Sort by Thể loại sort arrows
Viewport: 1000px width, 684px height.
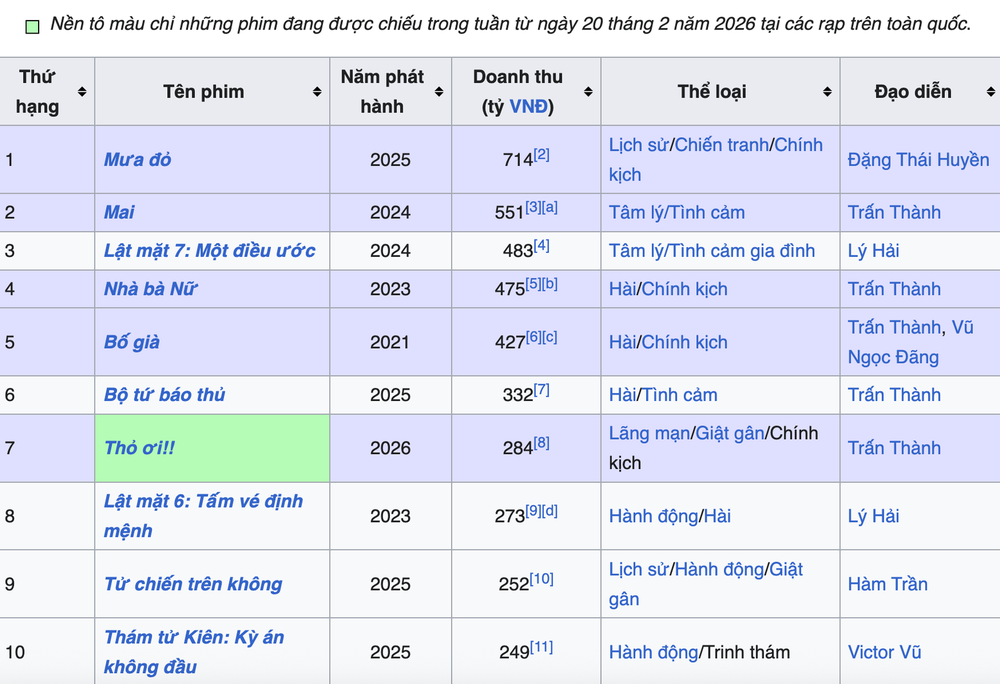(x=827, y=92)
